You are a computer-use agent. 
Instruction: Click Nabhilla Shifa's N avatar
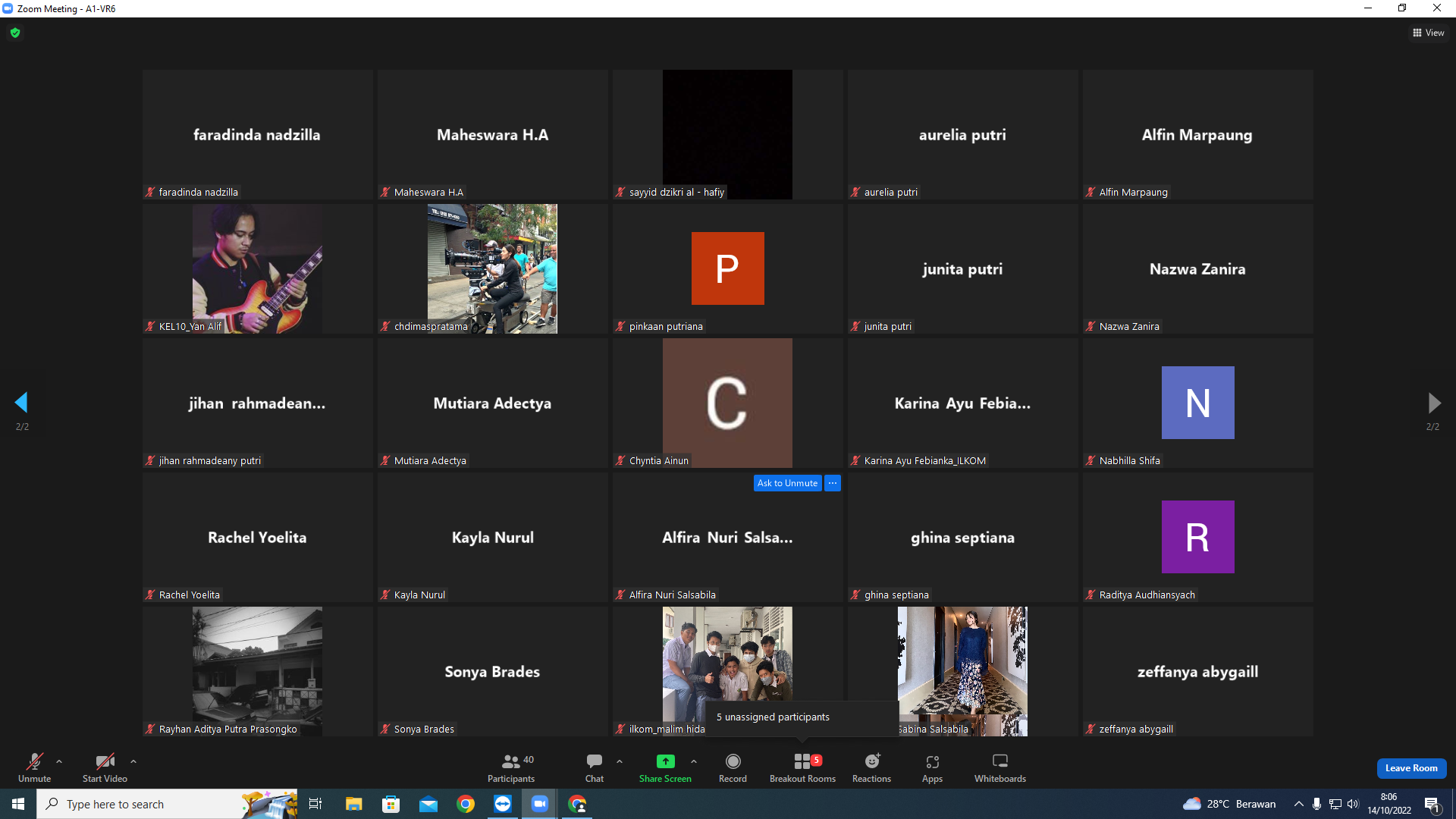pyautogui.click(x=1197, y=403)
